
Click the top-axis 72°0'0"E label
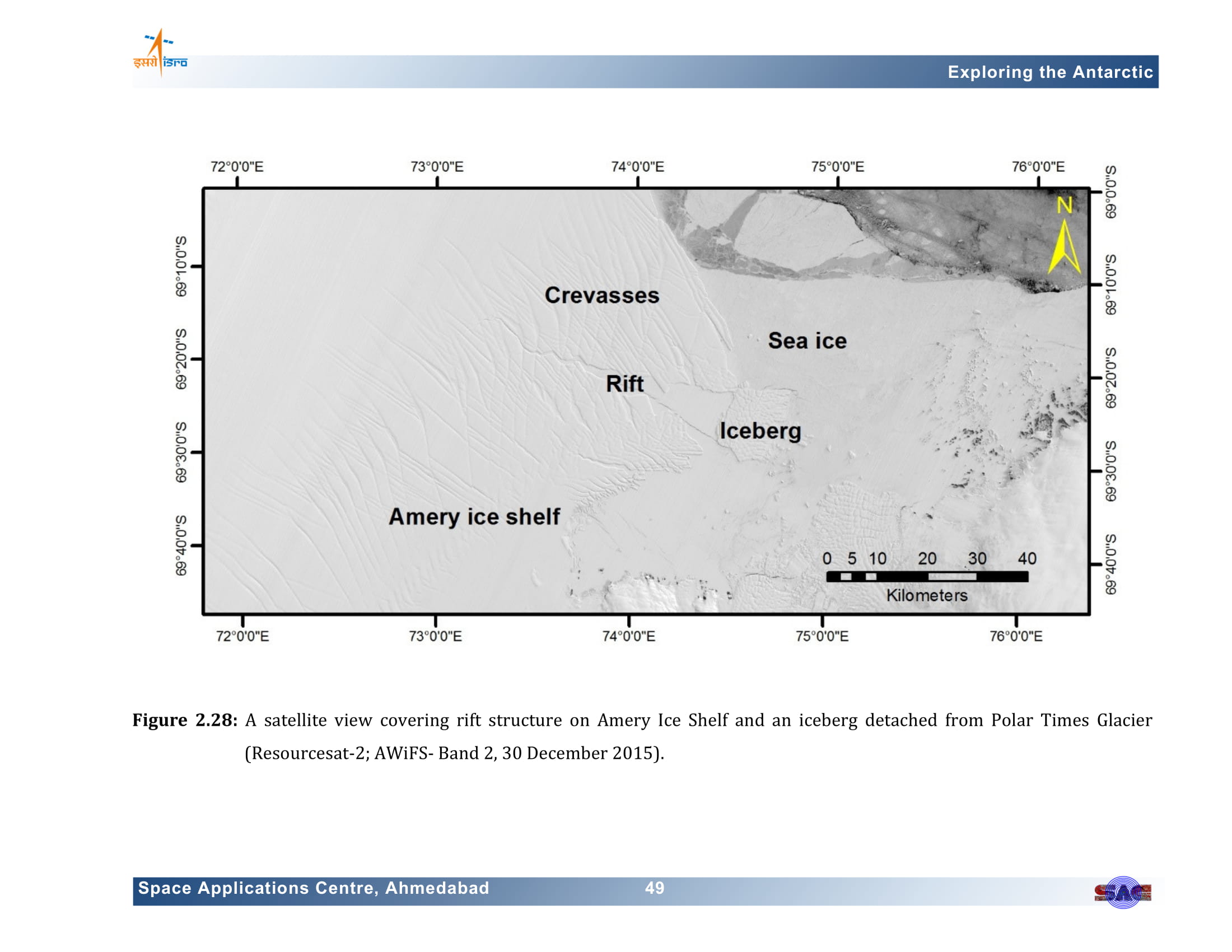coord(237,167)
